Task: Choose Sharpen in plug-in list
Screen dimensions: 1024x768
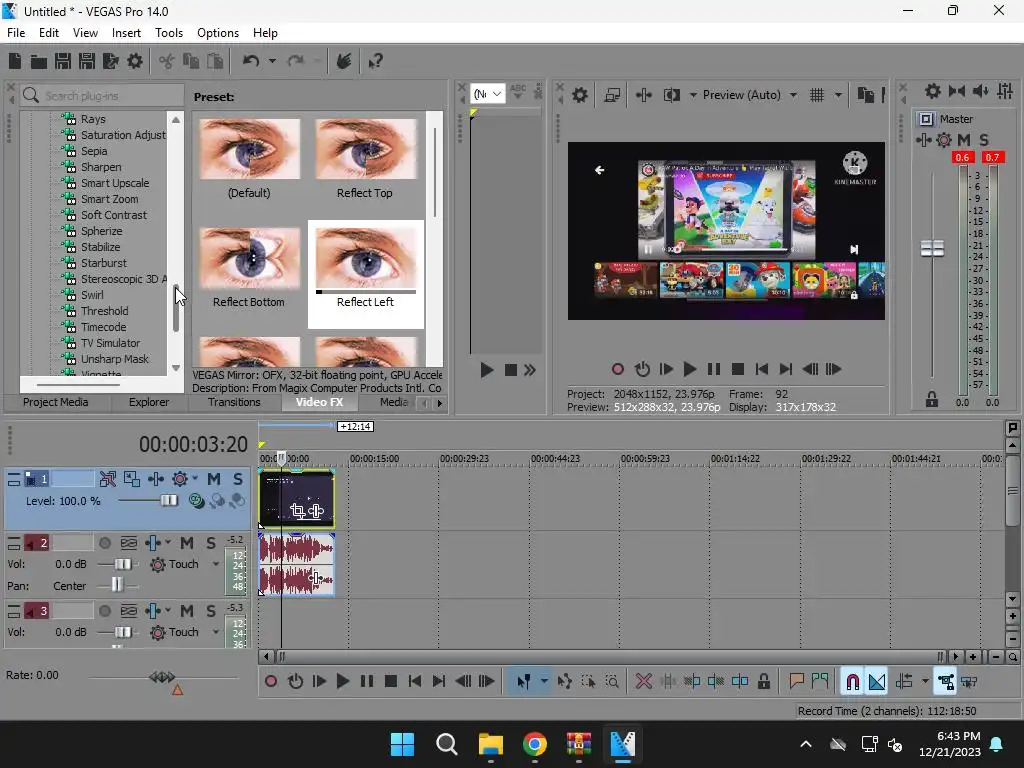Action: point(101,167)
